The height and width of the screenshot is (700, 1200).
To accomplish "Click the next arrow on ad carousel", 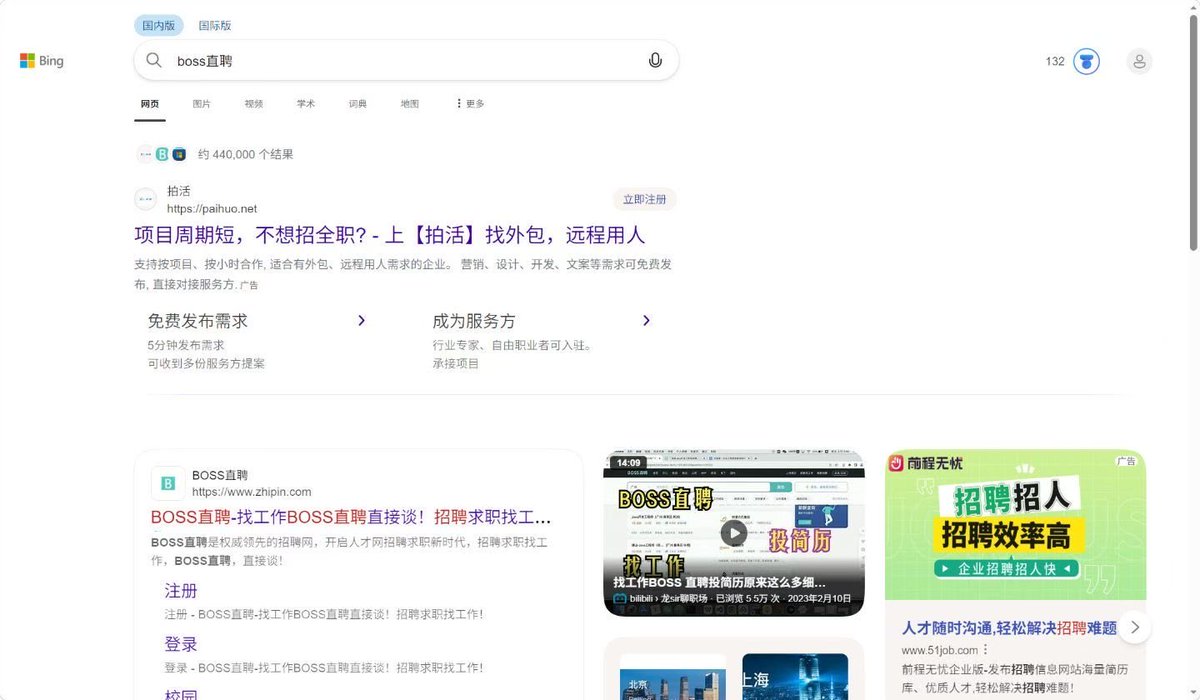I will click(x=1135, y=627).
